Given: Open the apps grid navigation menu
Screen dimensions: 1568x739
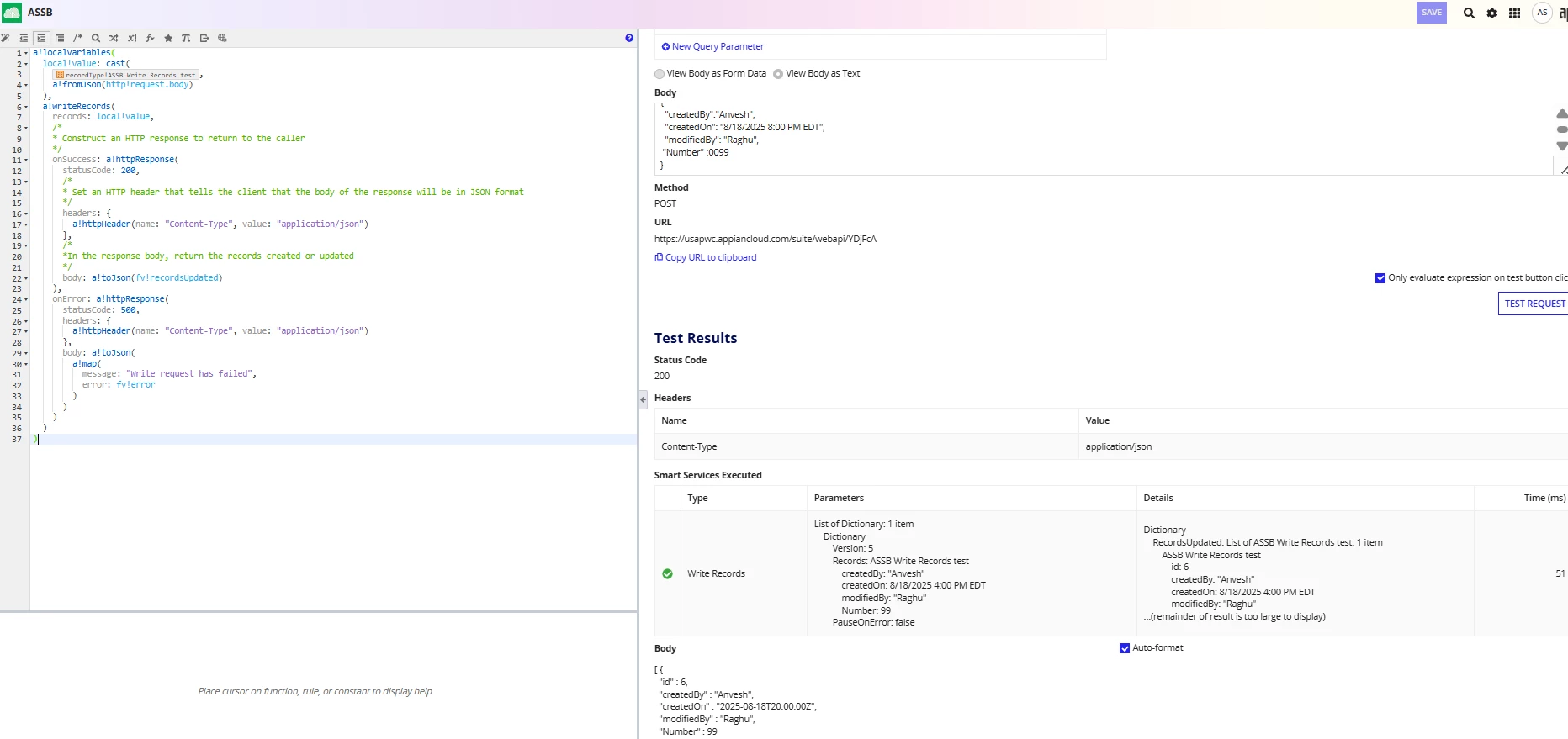Looking at the screenshot, I should (x=1514, y=13).
